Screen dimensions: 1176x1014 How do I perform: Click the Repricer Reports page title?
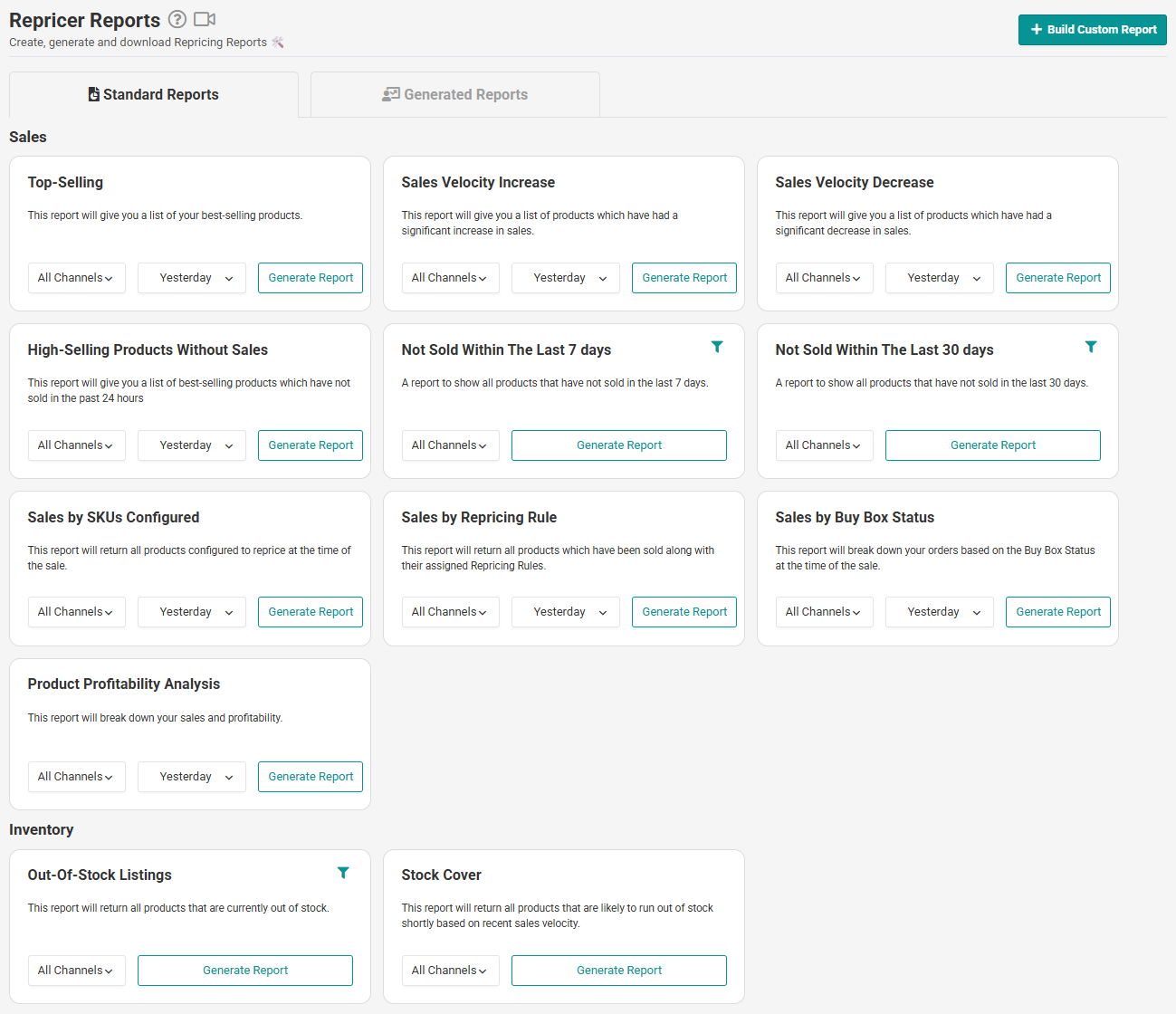tap(85, 20)
